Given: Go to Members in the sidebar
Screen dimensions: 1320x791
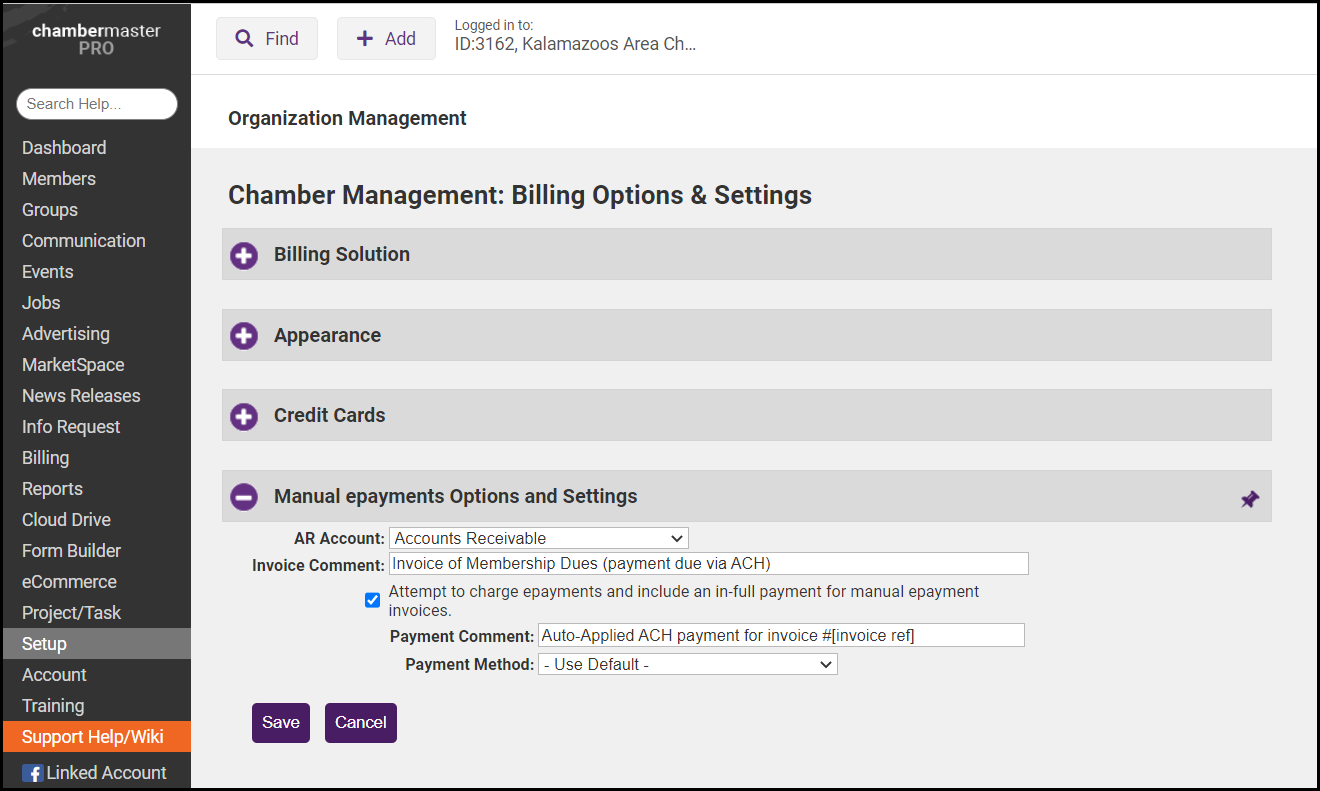Looking at the screenshot, I should 59,179.
